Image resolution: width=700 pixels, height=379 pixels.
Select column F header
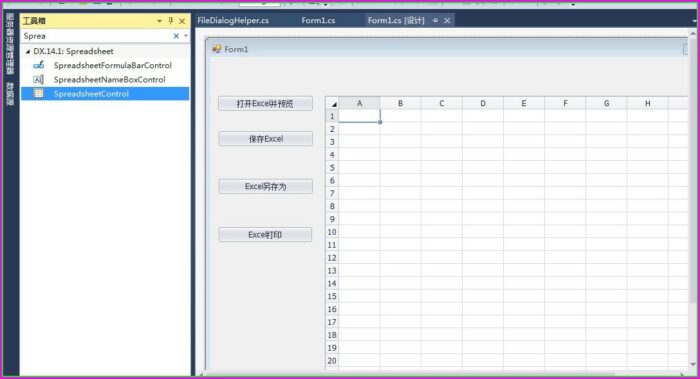(565, 104)
